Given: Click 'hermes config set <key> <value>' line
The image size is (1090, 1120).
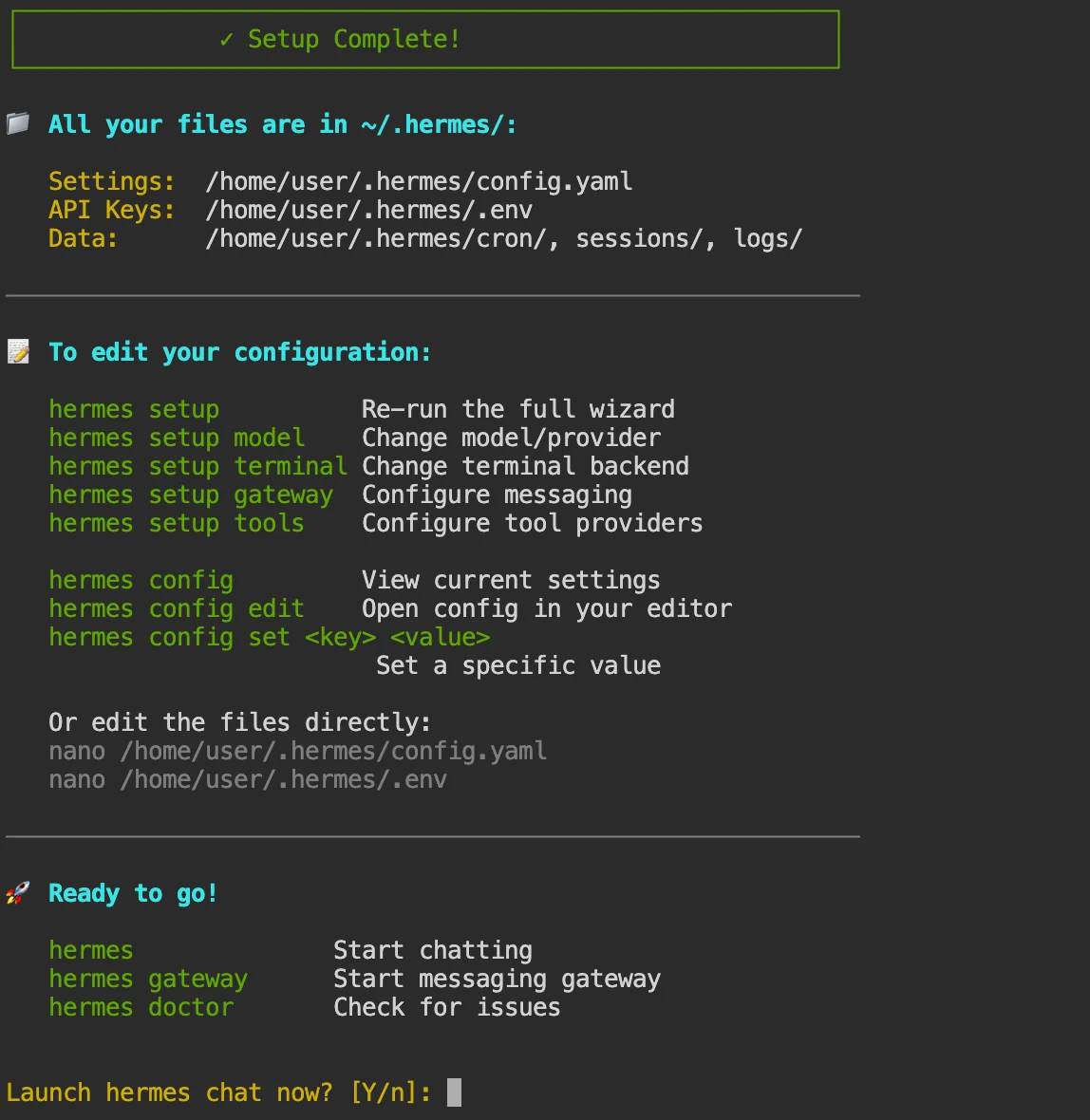Looking at the screenshot, I should coord(270,637).
